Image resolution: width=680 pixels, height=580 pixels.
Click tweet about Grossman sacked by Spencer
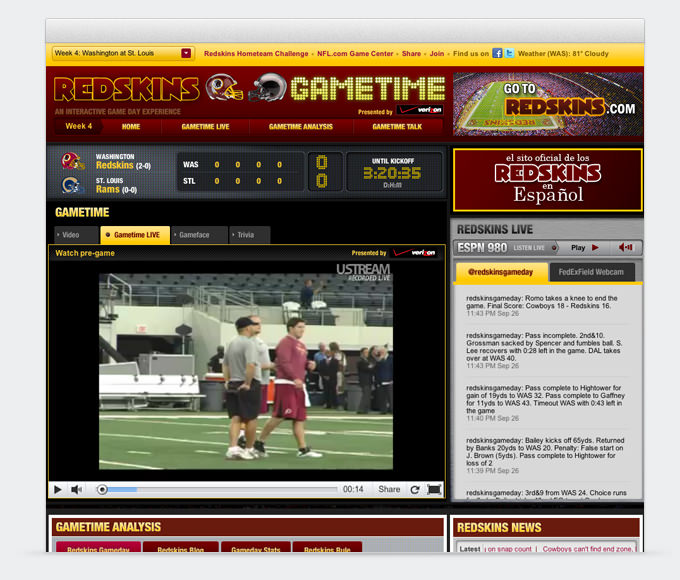click(544, 347)
